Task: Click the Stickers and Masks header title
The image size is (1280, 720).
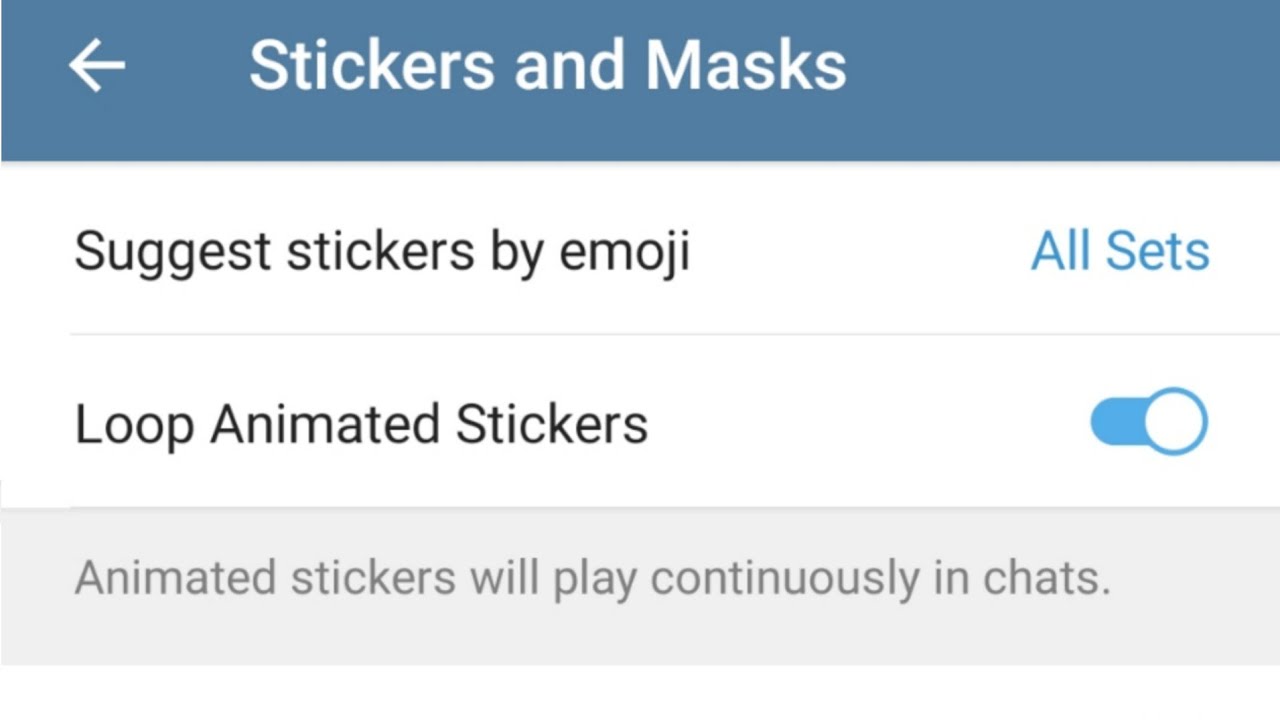Action: coord(547,66)
